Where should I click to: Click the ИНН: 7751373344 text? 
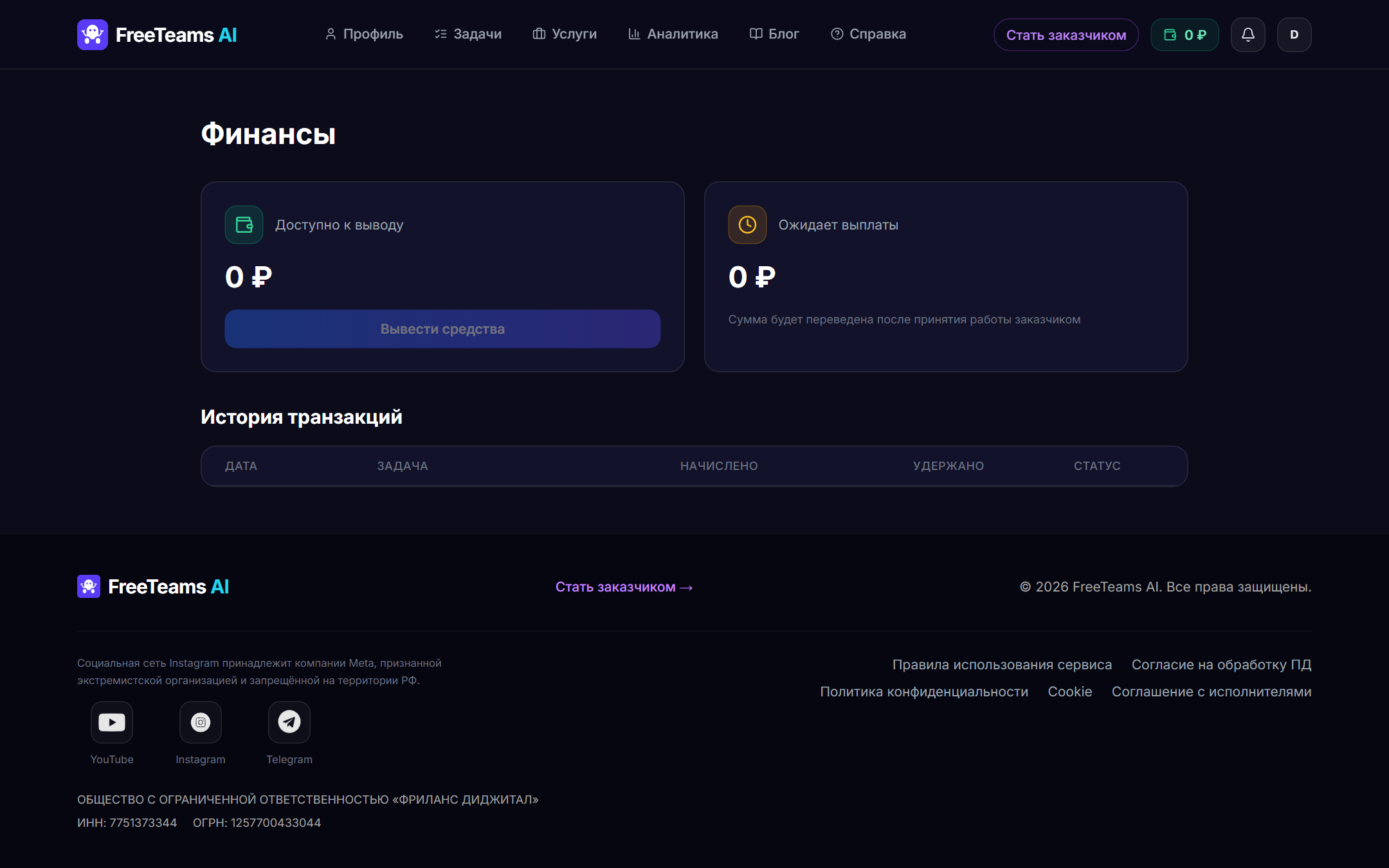coord(127,823)
